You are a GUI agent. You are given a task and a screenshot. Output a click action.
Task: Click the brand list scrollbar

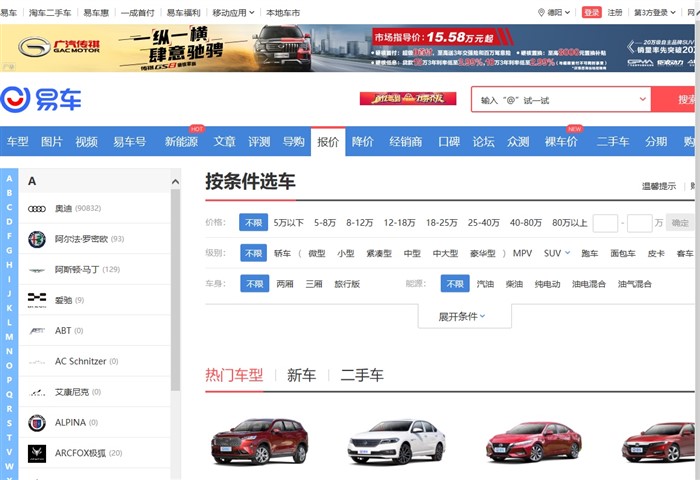point(175,290)
